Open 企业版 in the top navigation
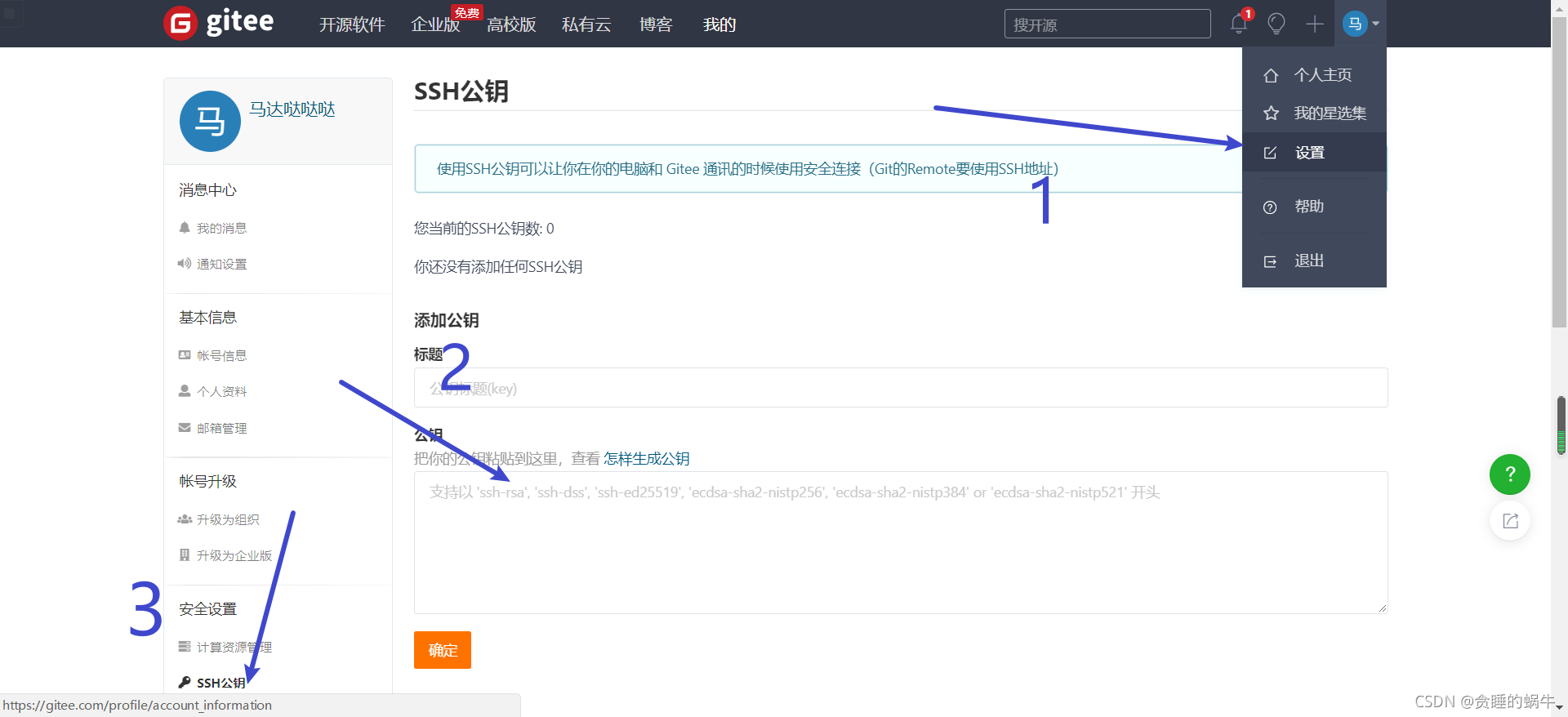Screen dimensions: 1568x717 [435, 24]
